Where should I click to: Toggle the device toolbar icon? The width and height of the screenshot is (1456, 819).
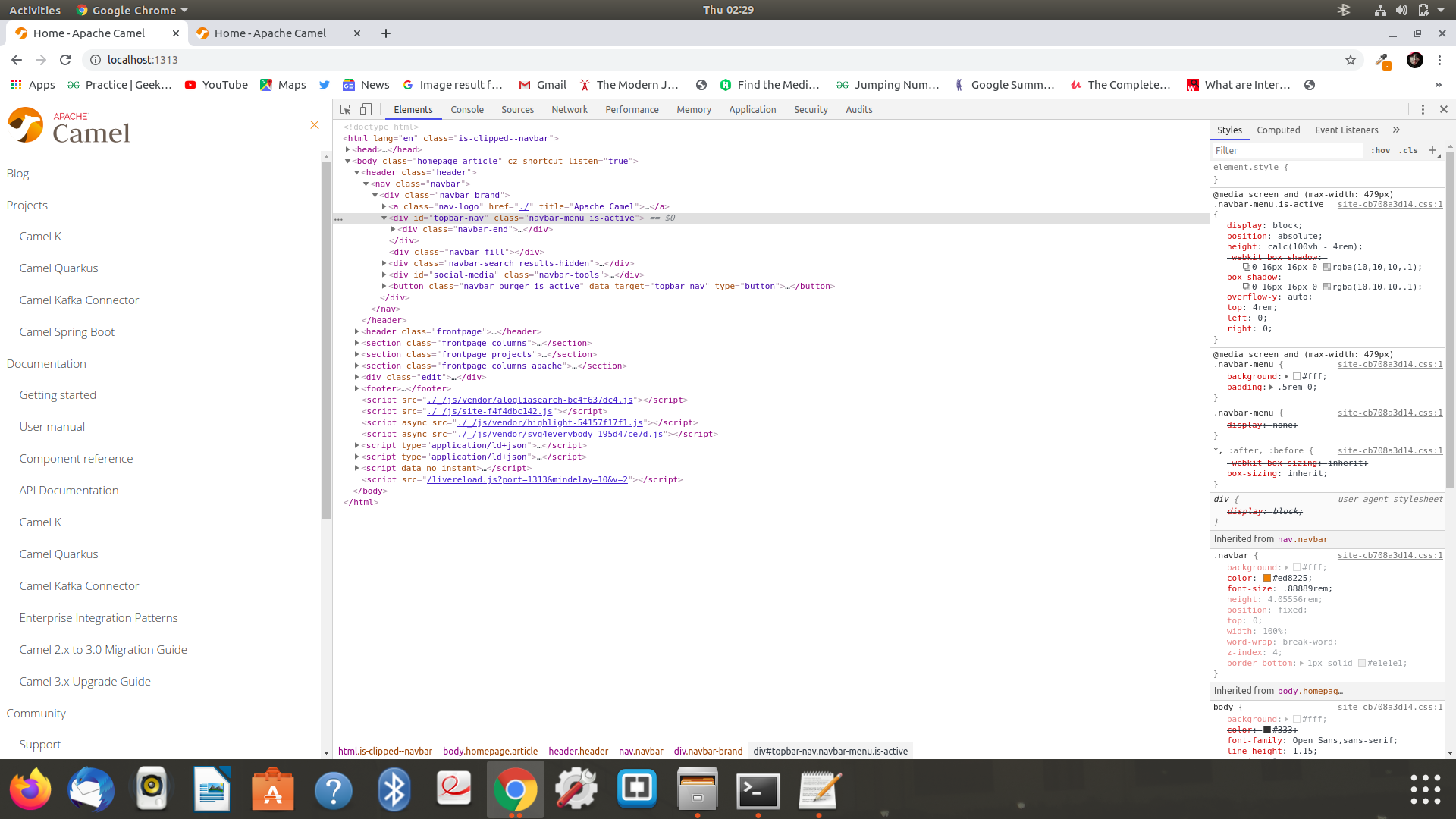(366, 109)
